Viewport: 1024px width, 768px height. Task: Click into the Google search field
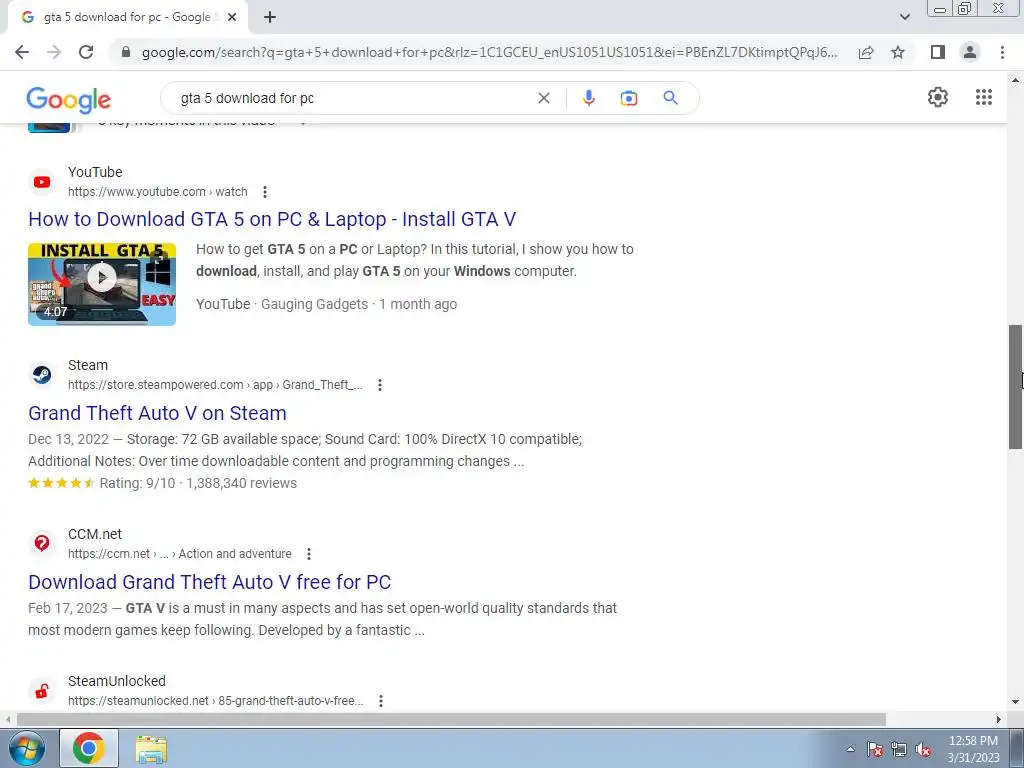coord(353,98)
